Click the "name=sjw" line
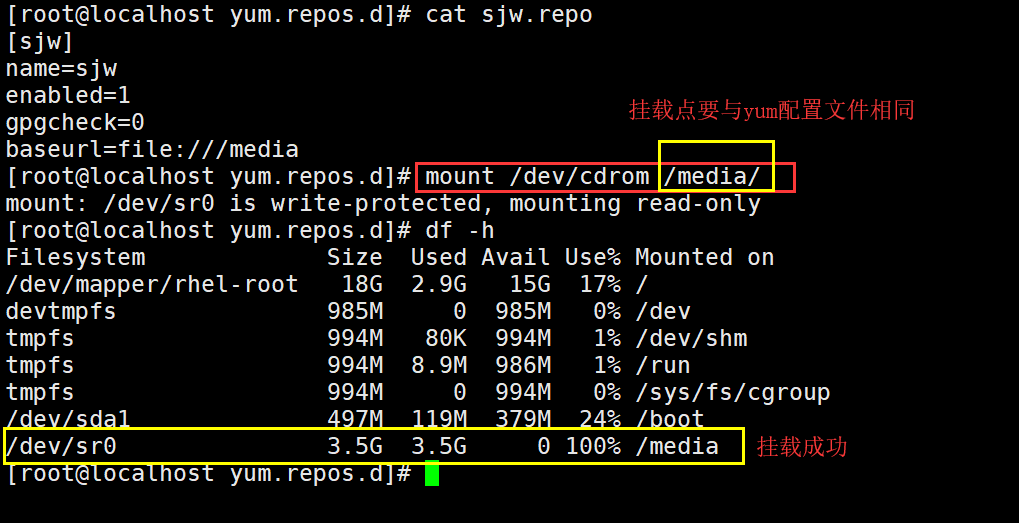Screen dimensions: 1019x523 (61, 68)
